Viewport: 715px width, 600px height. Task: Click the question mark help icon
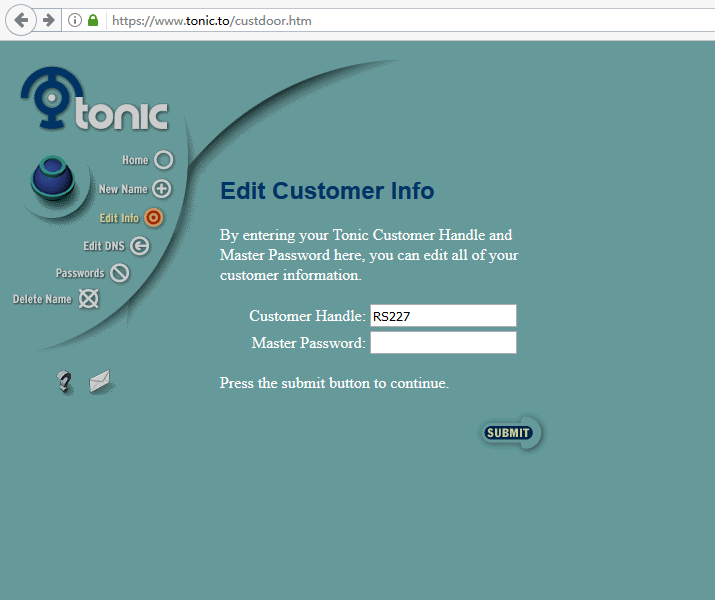[x=64, y=382]
